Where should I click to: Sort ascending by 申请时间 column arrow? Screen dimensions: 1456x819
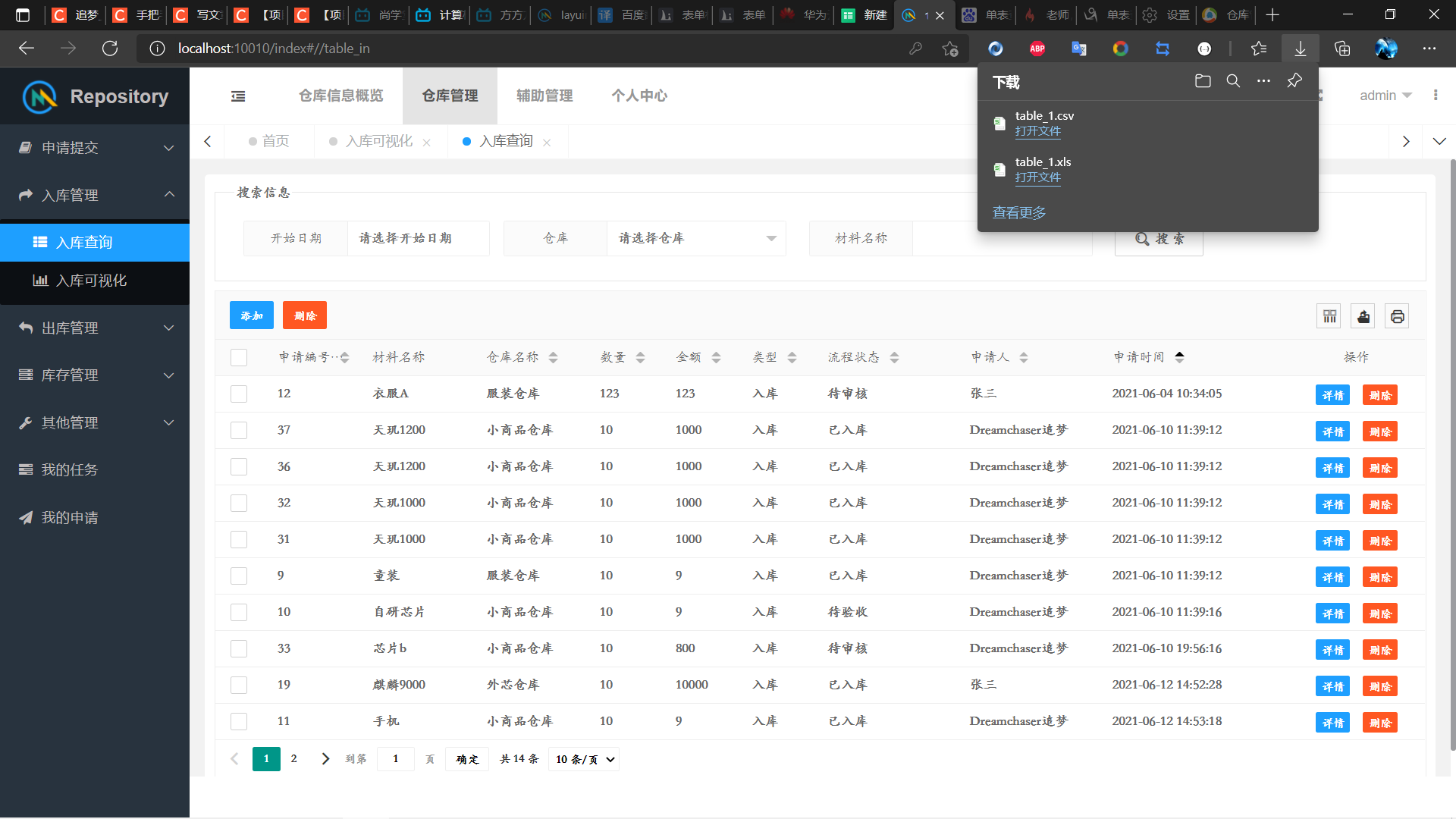pyautogui.click(x=1179, y=353)
